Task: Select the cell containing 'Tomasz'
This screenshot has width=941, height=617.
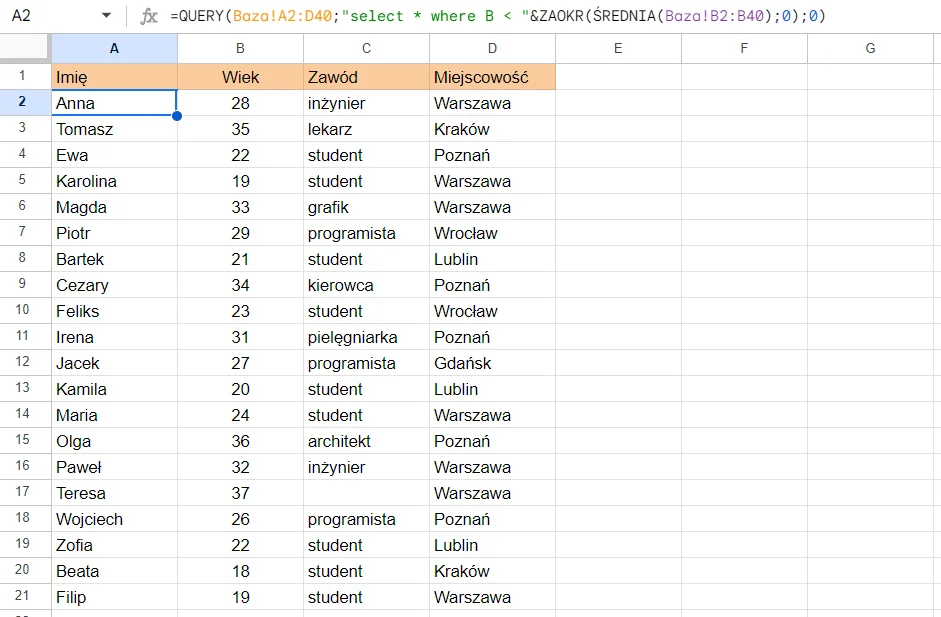Action: (114, 129)
